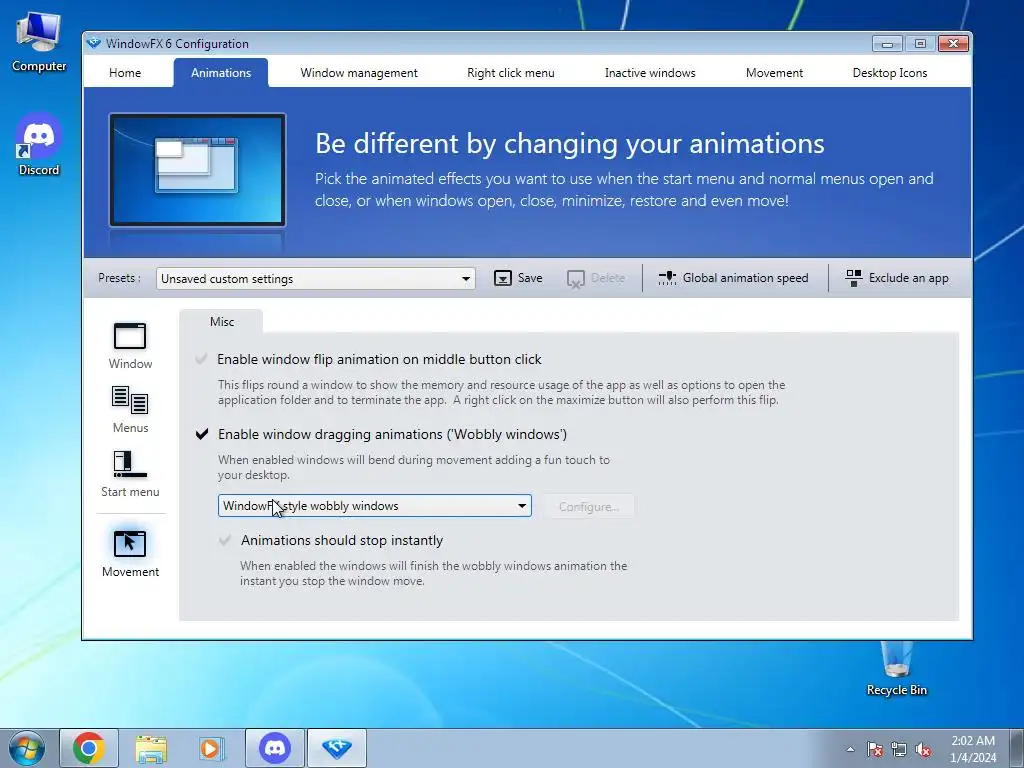
Task: Show hidden system tray icons
Action: pos(850,750)
